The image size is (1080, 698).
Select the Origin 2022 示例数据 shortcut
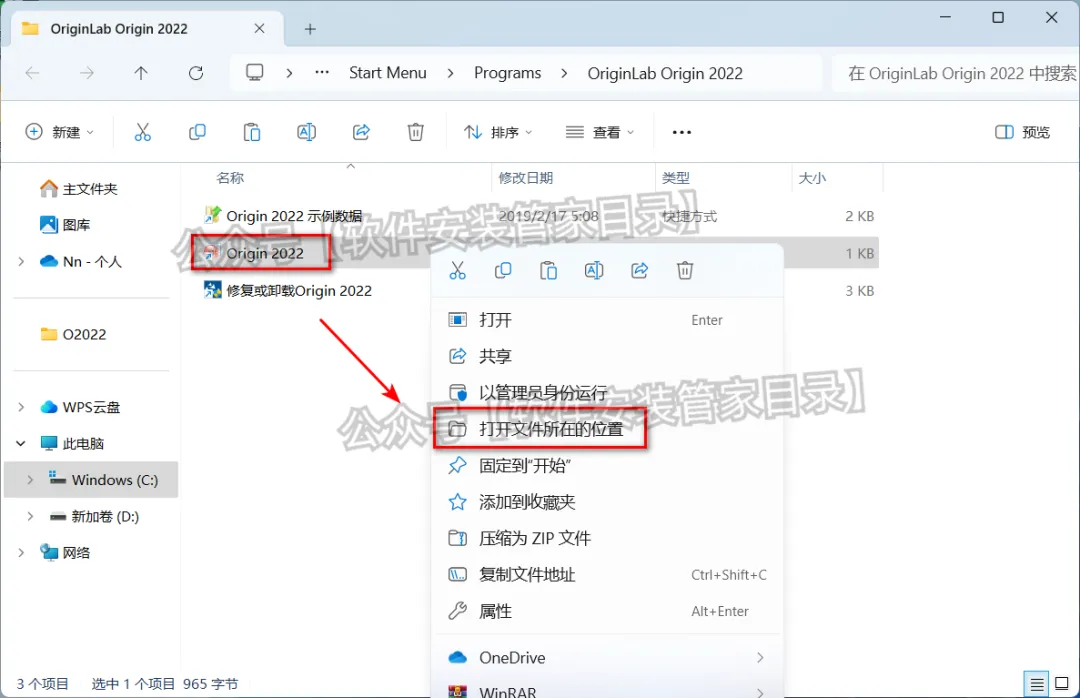(294, 216)
